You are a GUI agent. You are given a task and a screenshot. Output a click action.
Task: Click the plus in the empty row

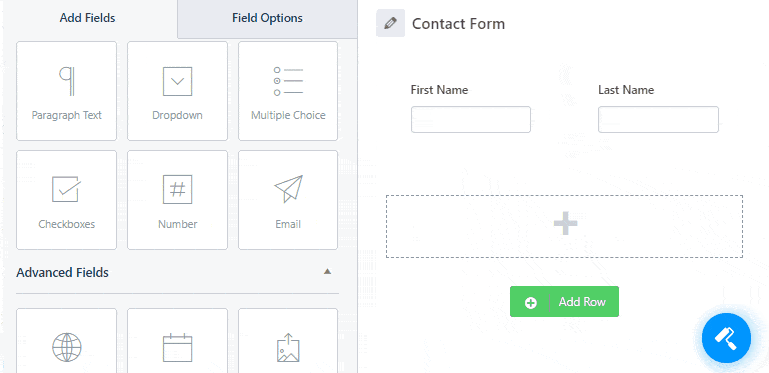pyautogui.click(x=565, y=224)
